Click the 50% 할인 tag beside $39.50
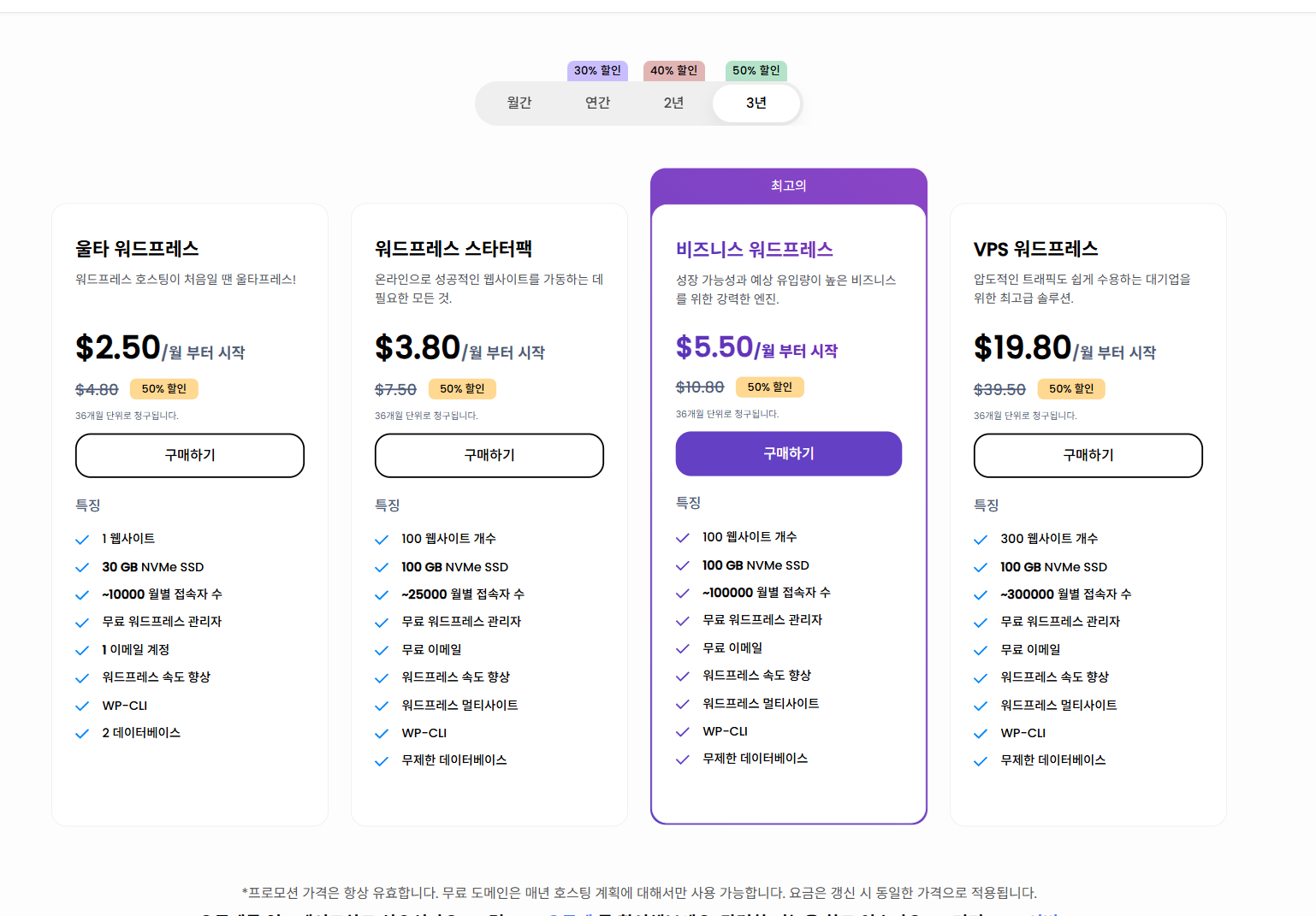This screenshot has width=1316, height=916. (1071, 388)
